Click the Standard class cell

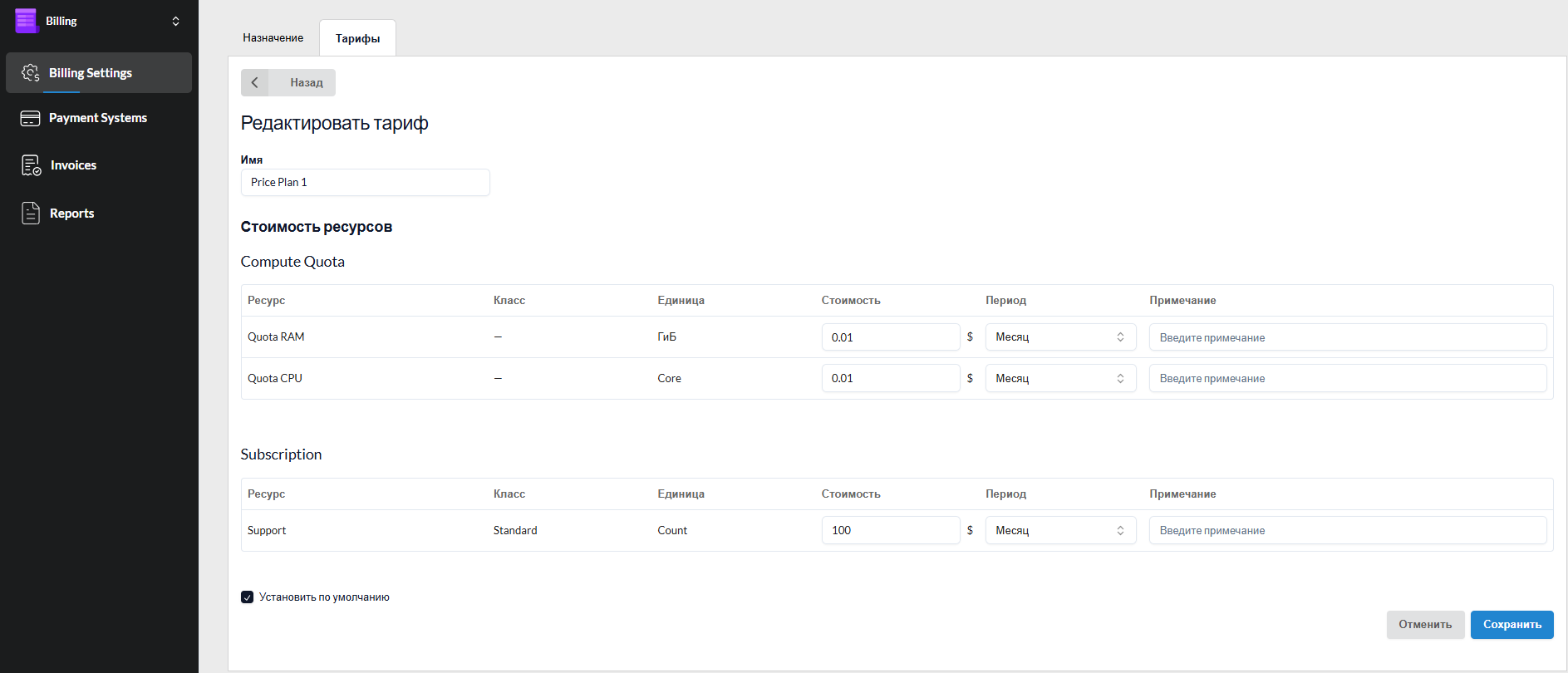pyautogui.click(x=515, y=530)
